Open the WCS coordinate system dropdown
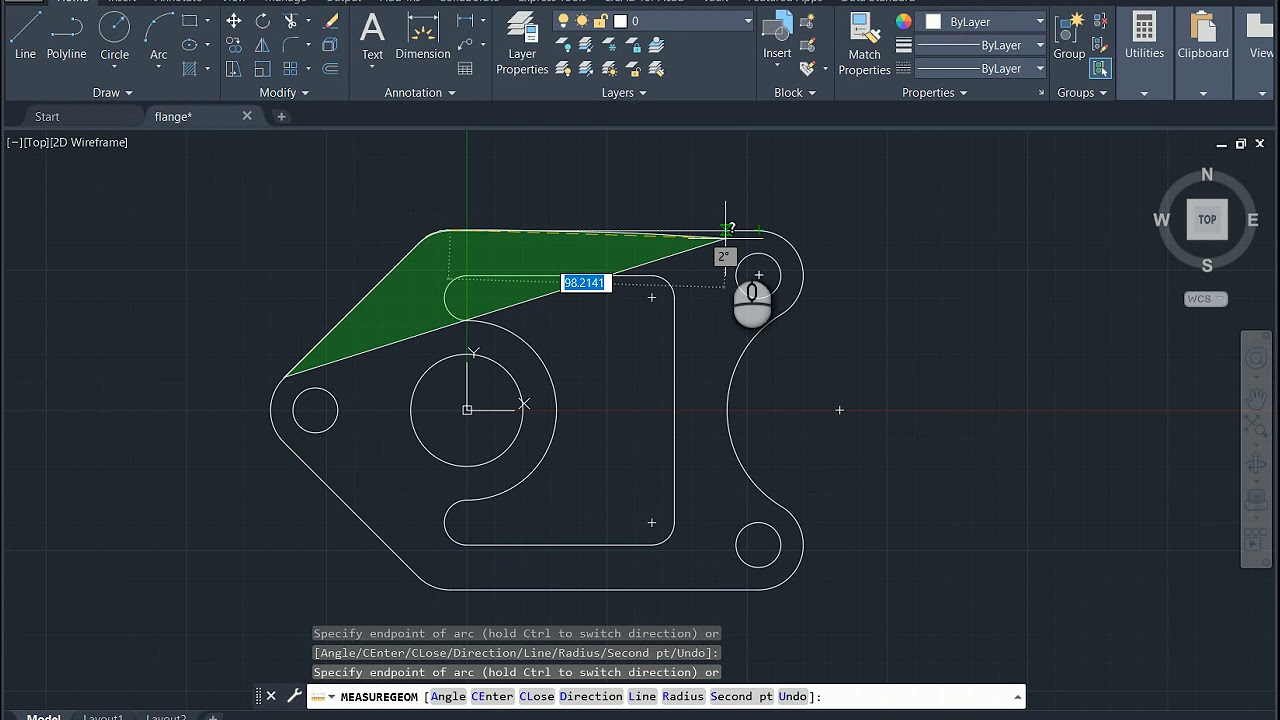 [1205, 299]
